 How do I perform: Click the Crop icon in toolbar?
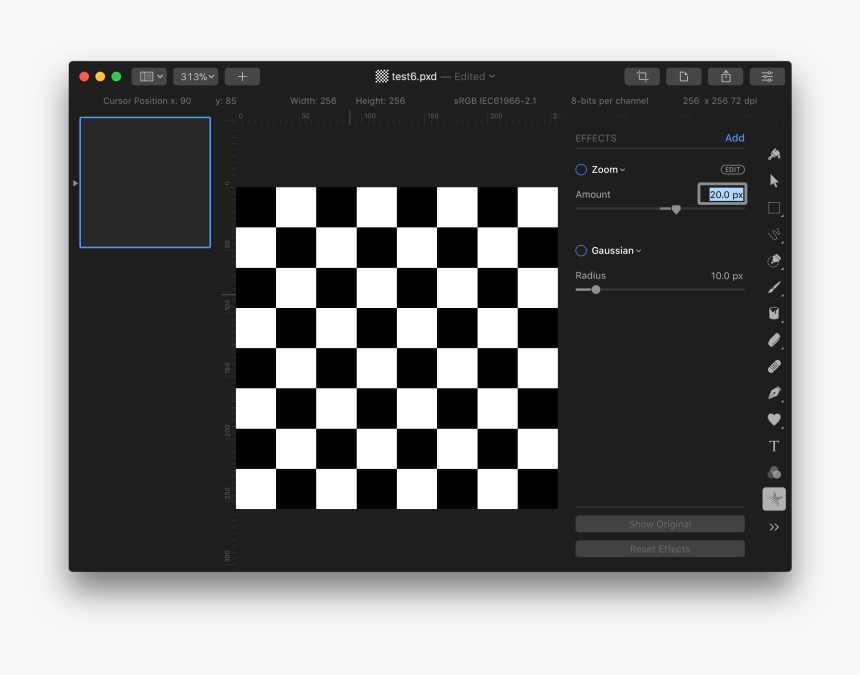(642, 77)
